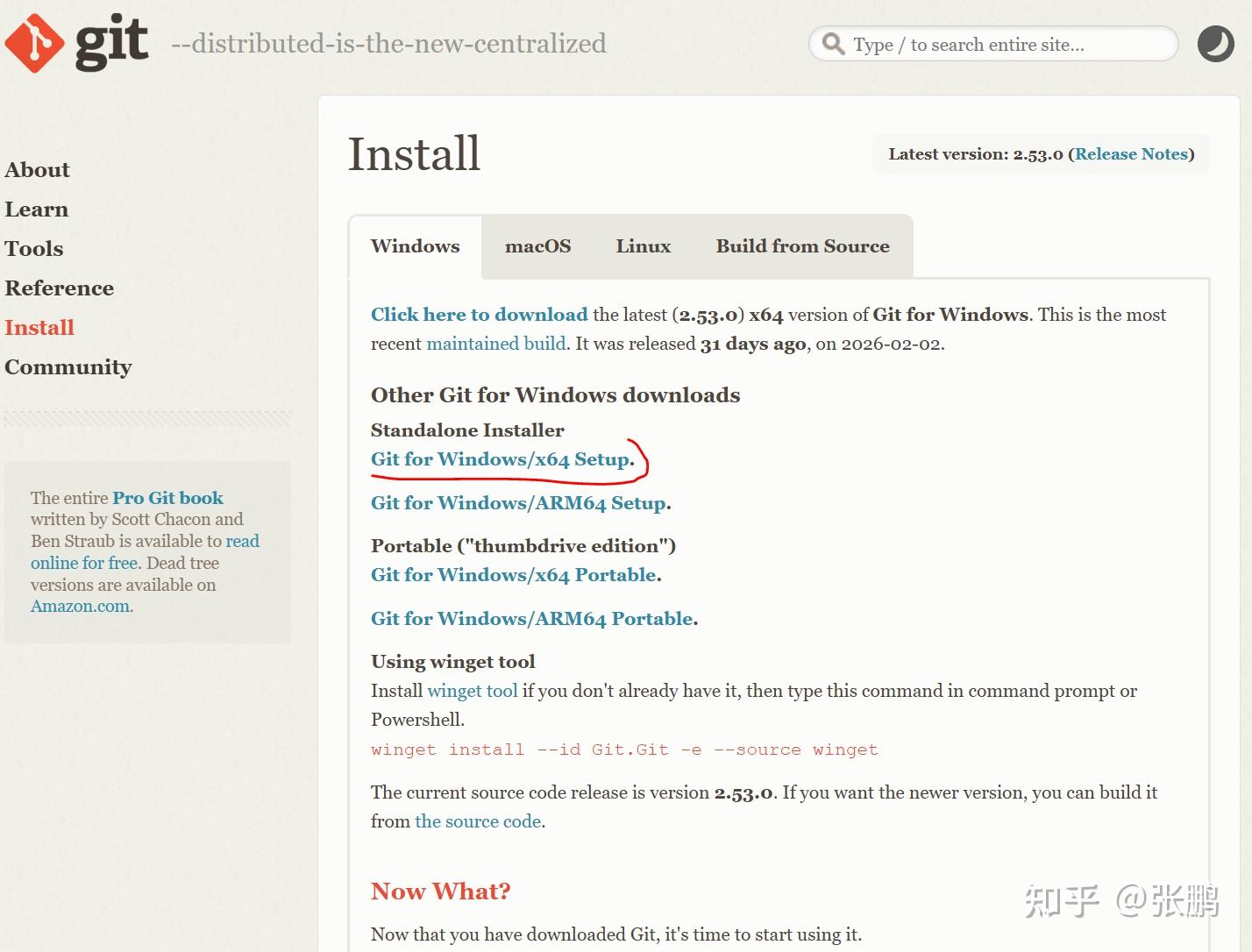1252x952 pixels.
Task: Focus the site search field
Action: click(x=993, y=44)
